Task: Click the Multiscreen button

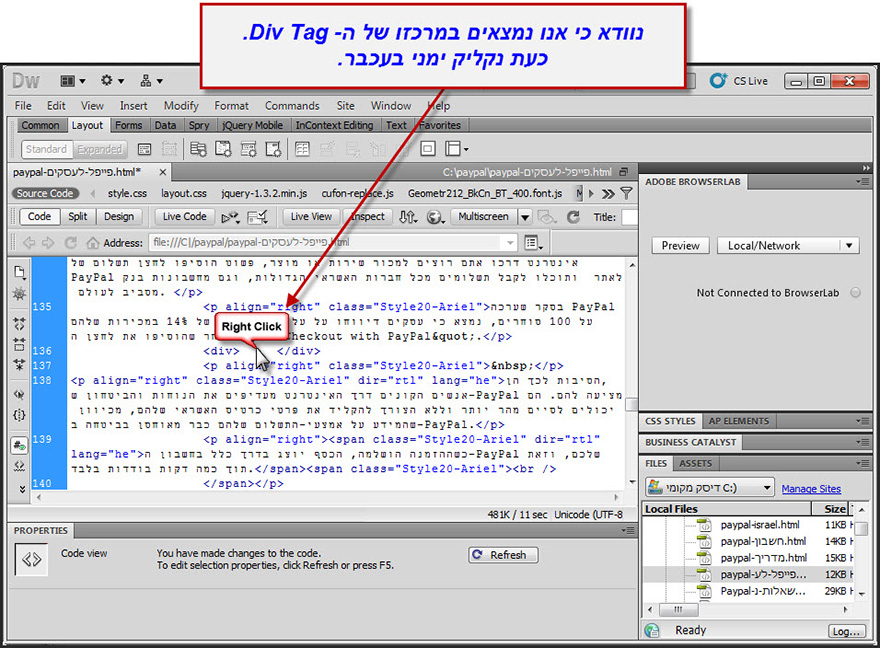Action: pos(483,217)
